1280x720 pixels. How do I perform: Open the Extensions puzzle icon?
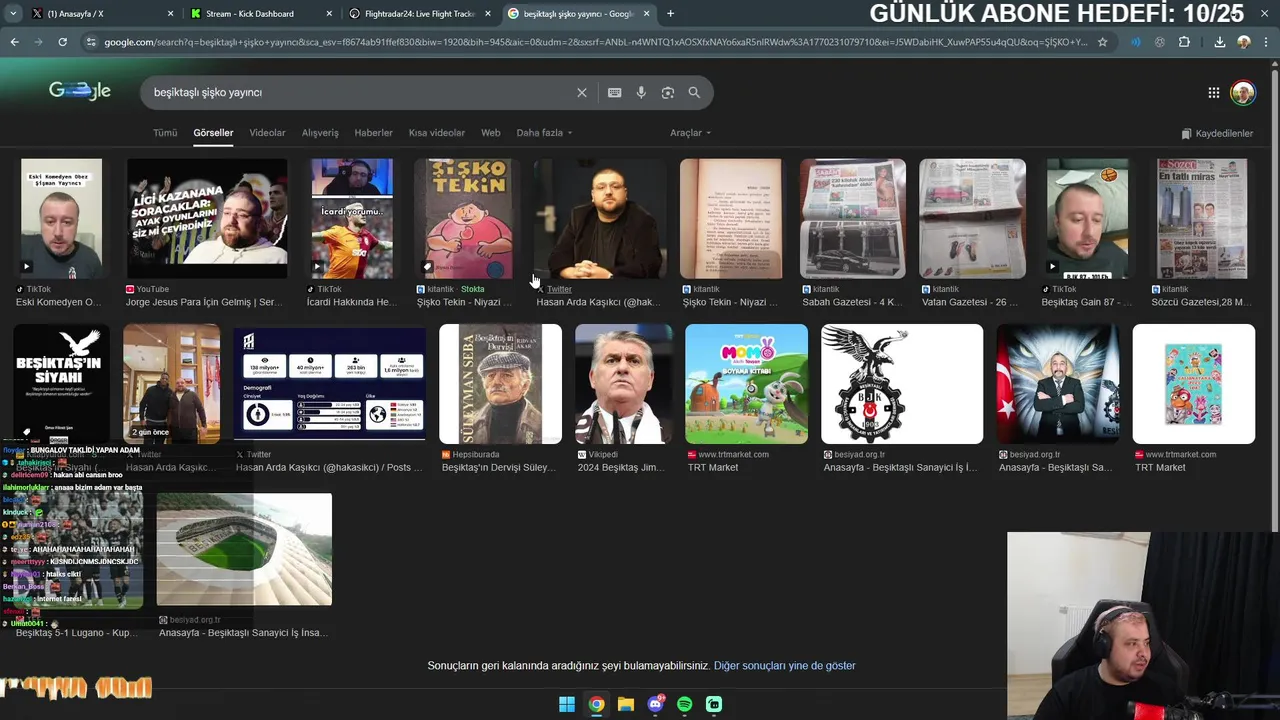point(1184,42)
